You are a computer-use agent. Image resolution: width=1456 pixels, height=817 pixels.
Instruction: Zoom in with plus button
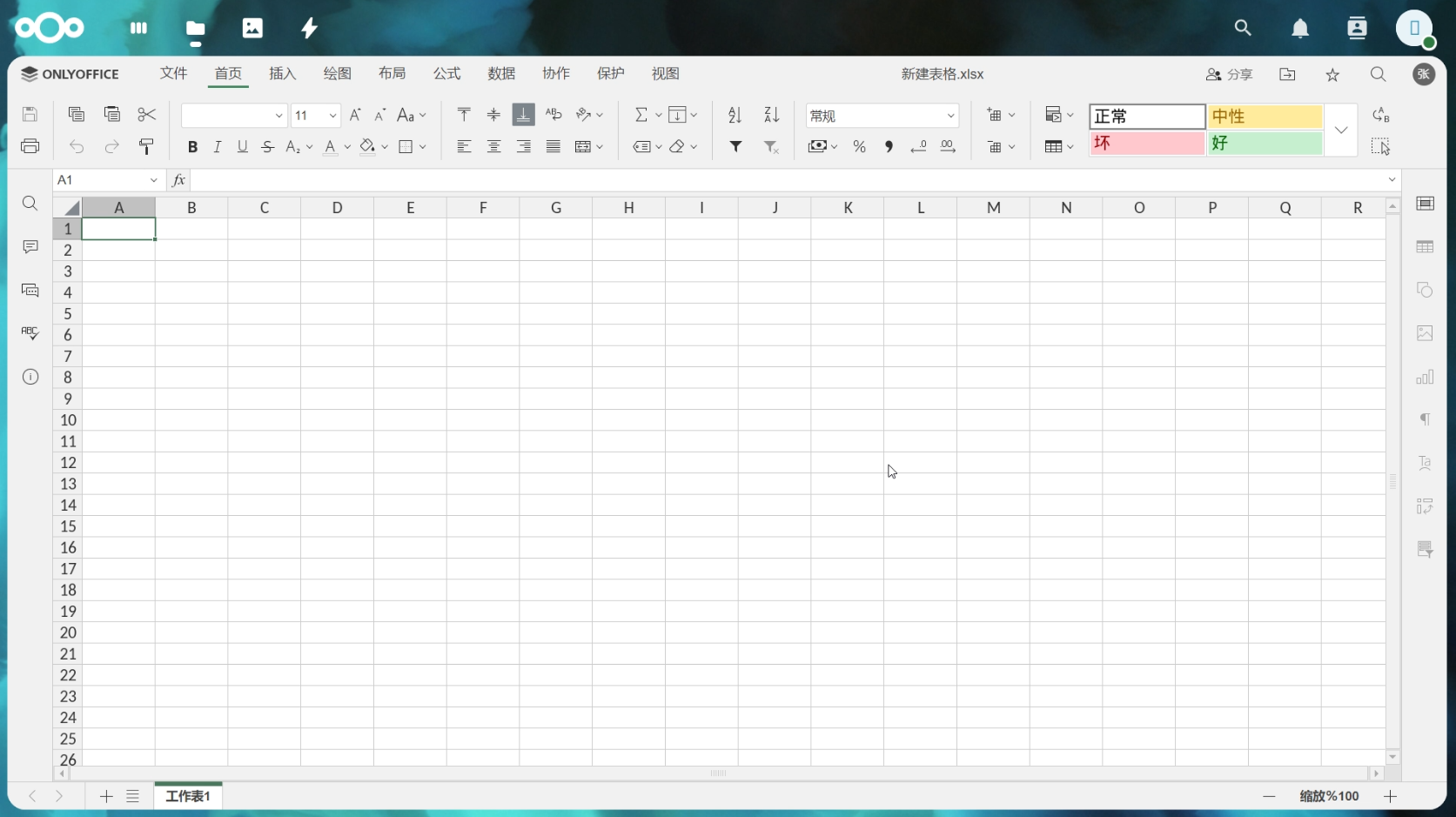[x=1390, y=796]
